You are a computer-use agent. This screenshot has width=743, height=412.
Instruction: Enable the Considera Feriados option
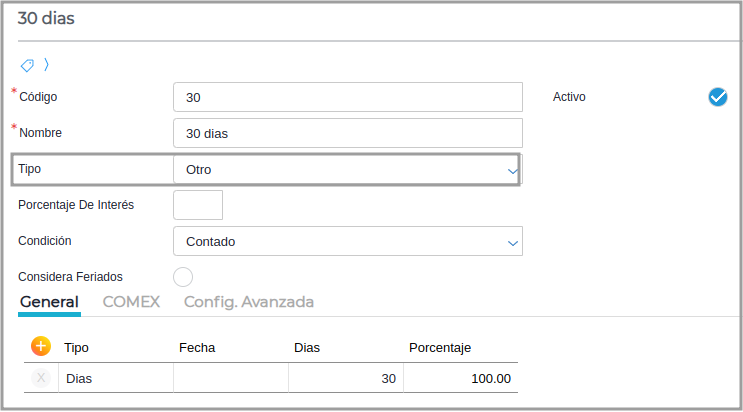click(x=183, y=277)
